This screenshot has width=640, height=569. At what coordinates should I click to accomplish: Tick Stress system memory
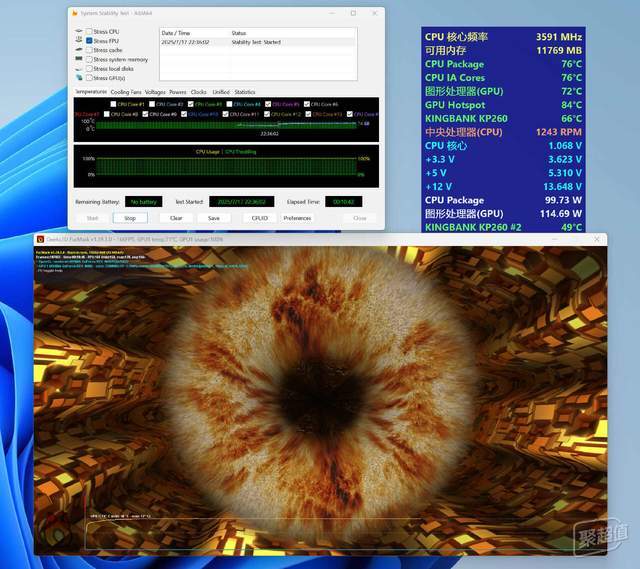pos(89,59)
